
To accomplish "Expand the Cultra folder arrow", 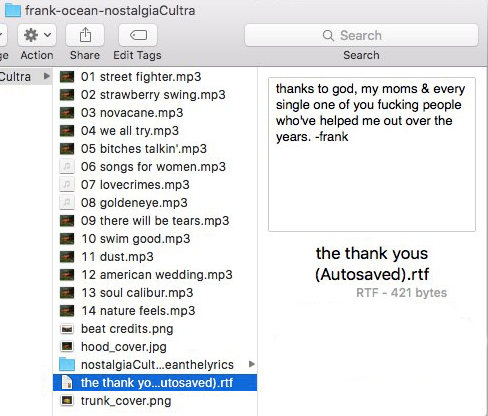I will [47, 76].
